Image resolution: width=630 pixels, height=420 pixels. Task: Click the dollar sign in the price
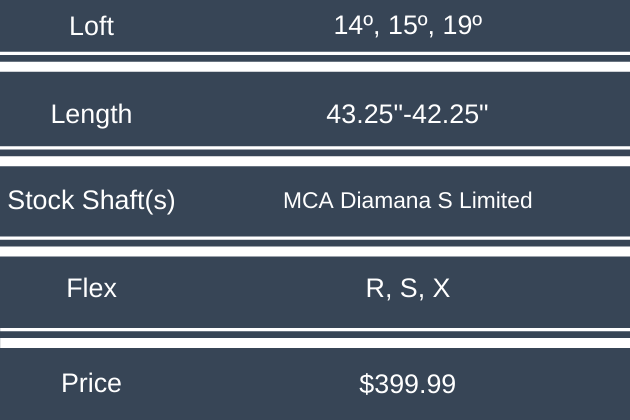point(366,383)
